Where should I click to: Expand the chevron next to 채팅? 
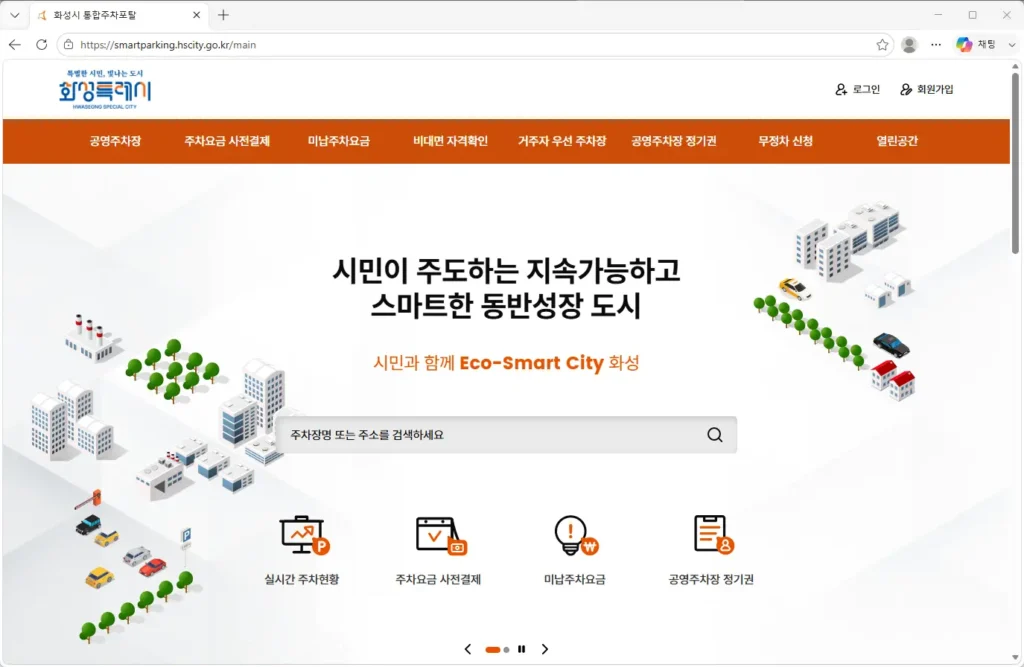point(1012,44)
